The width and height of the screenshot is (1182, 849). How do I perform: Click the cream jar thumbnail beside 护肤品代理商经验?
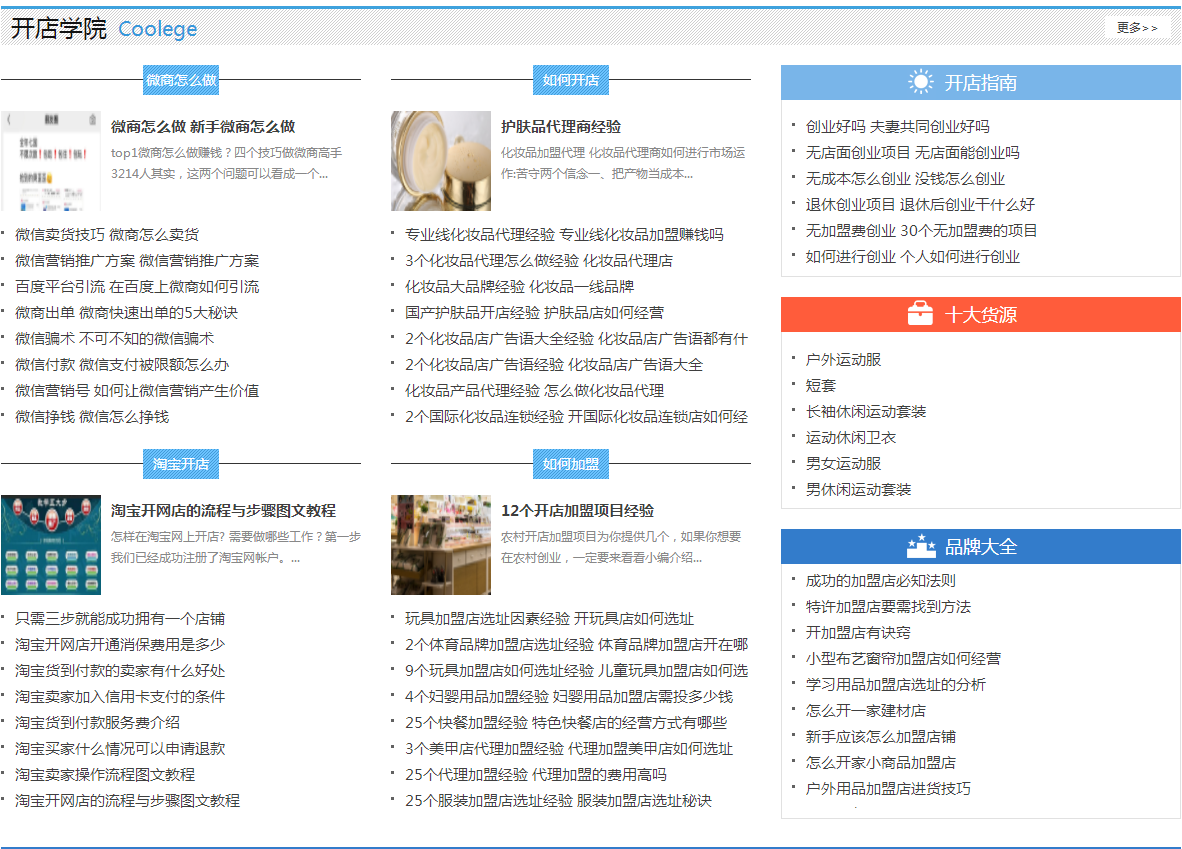[x=440, y=160]
